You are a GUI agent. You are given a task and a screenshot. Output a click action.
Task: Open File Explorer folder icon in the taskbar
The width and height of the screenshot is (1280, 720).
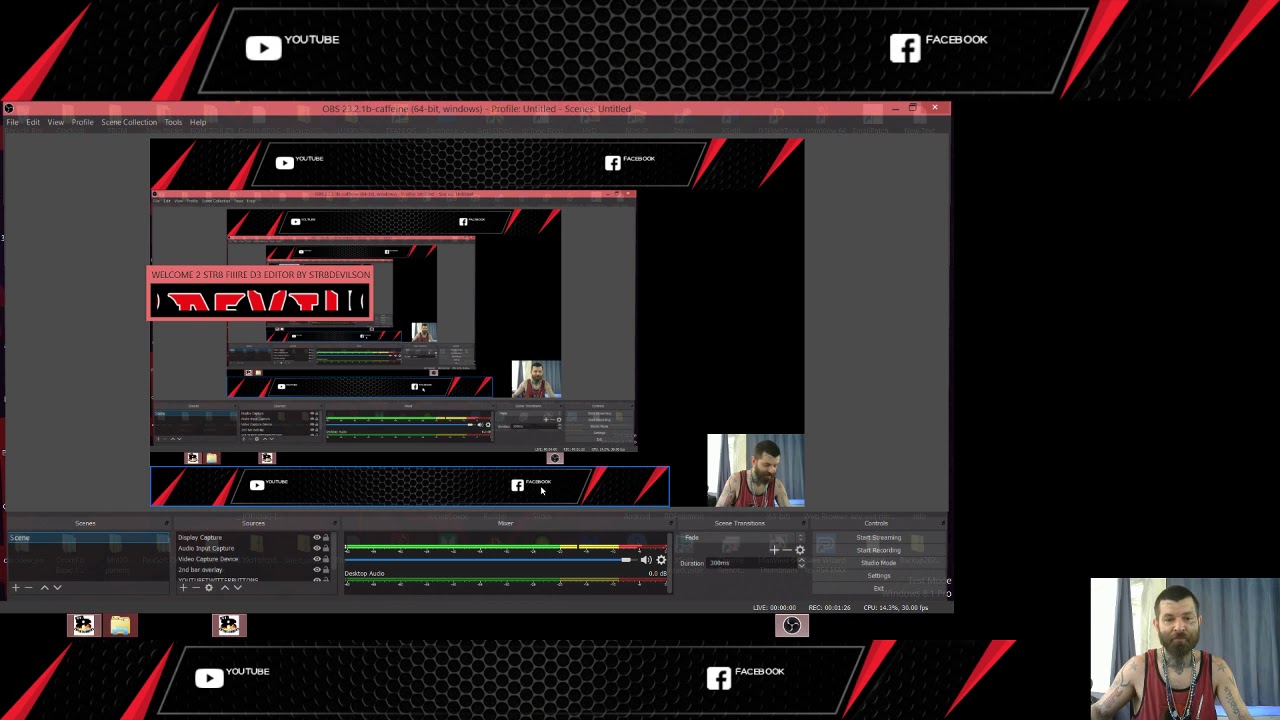pos(120,626)
